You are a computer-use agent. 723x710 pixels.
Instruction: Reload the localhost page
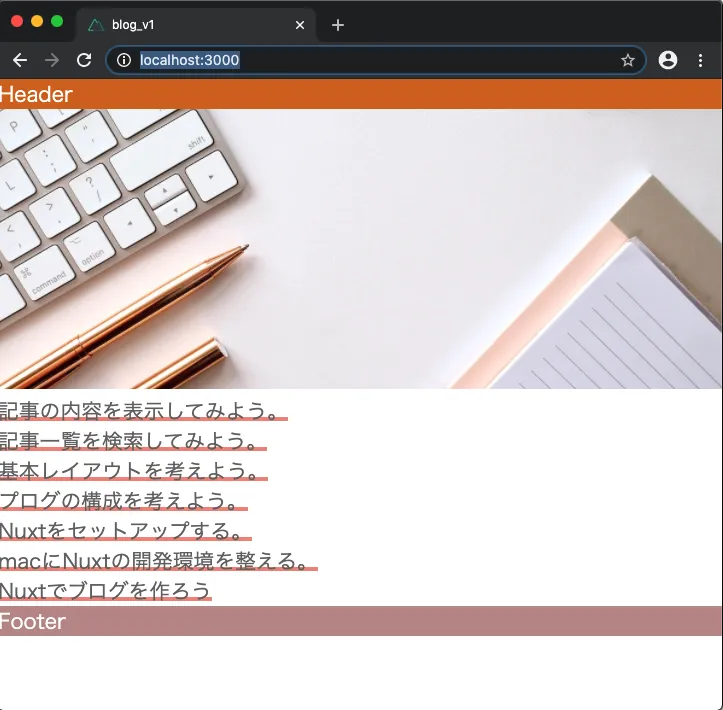[84, 60]
